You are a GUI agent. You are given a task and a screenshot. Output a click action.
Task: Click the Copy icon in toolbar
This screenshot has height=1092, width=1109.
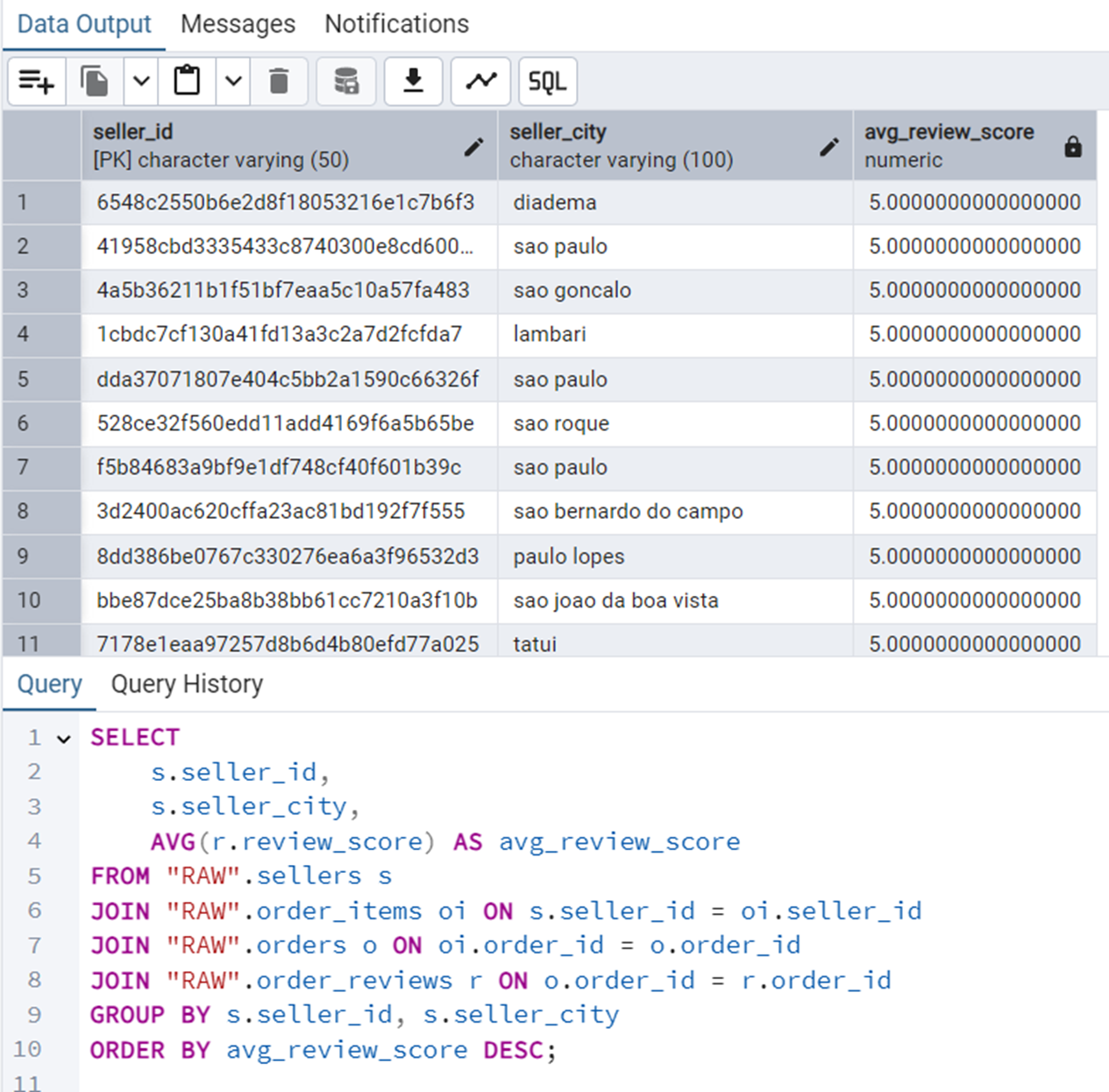(x=95, y=82)
